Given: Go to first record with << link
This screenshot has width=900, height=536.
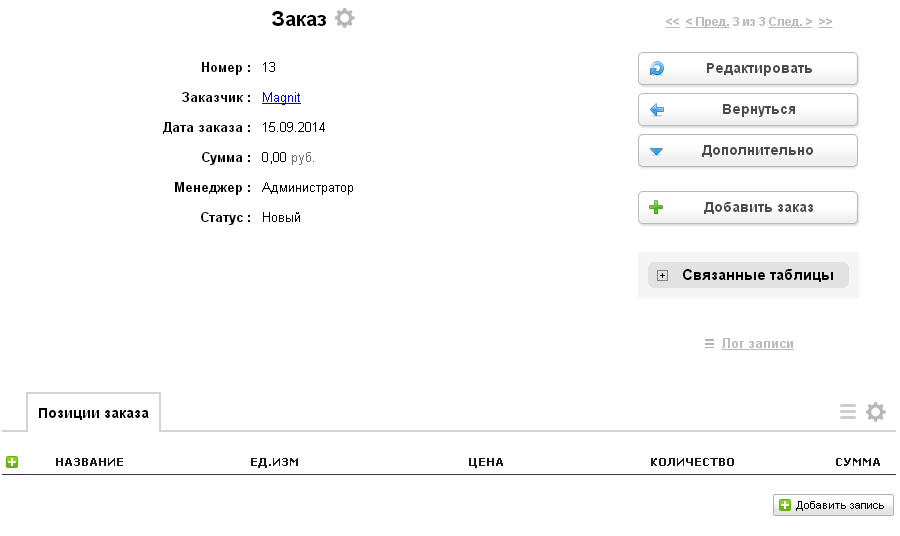Looking at the screenshot, I should click(x=672, y=21).
